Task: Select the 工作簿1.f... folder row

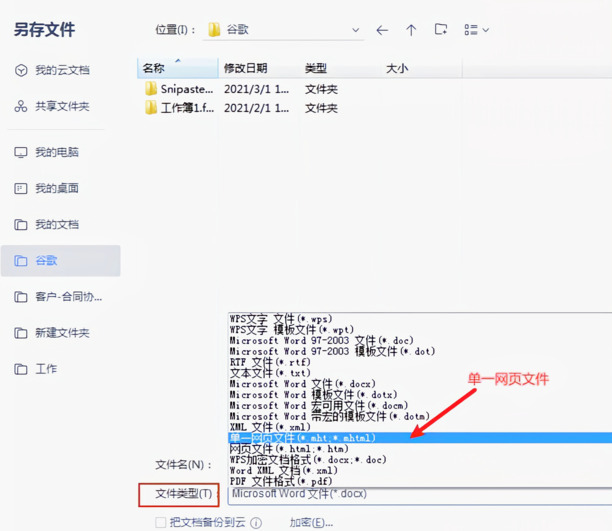Action: (242, 108)
